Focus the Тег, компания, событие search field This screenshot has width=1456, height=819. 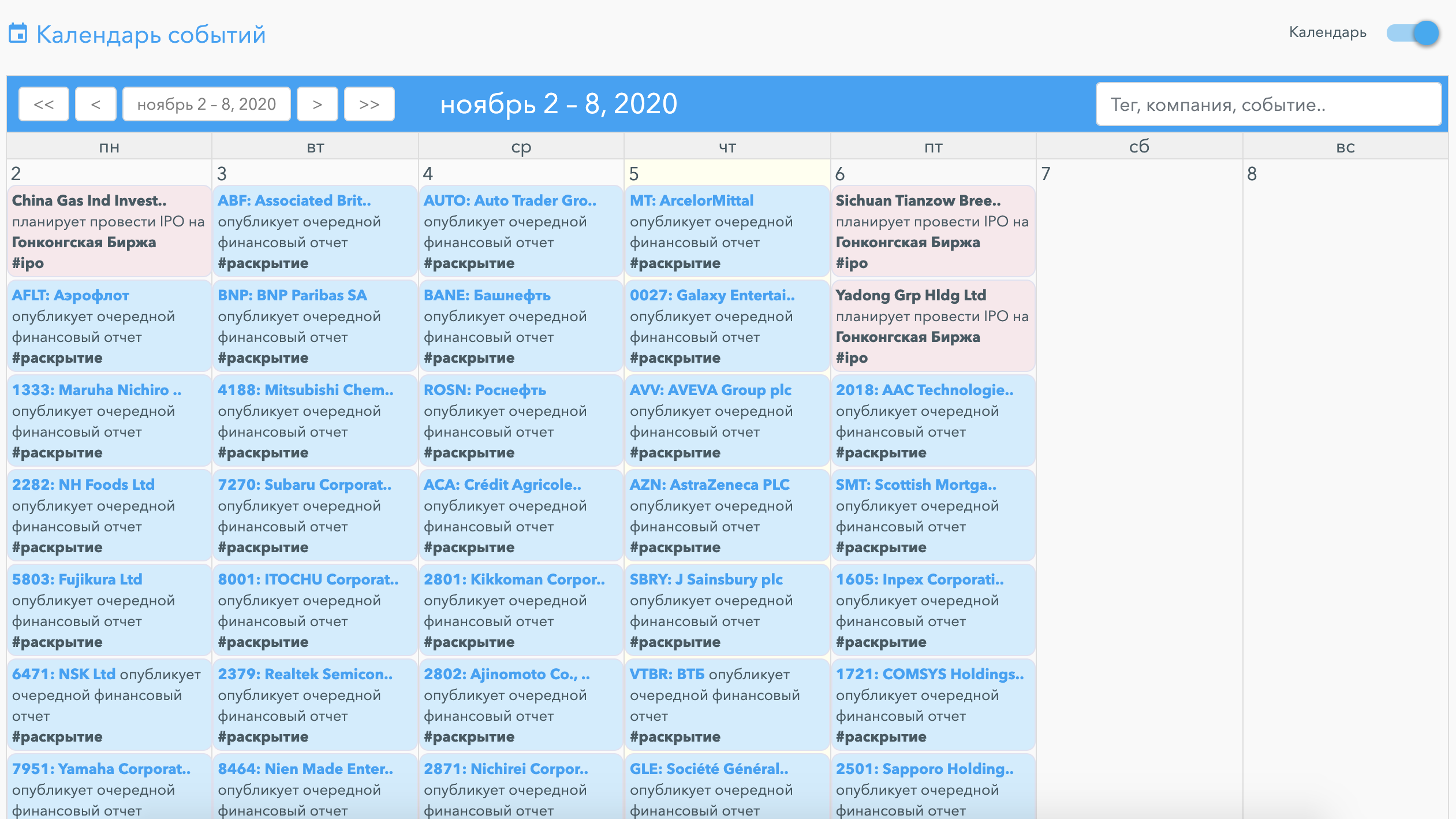click(1268, 104)
